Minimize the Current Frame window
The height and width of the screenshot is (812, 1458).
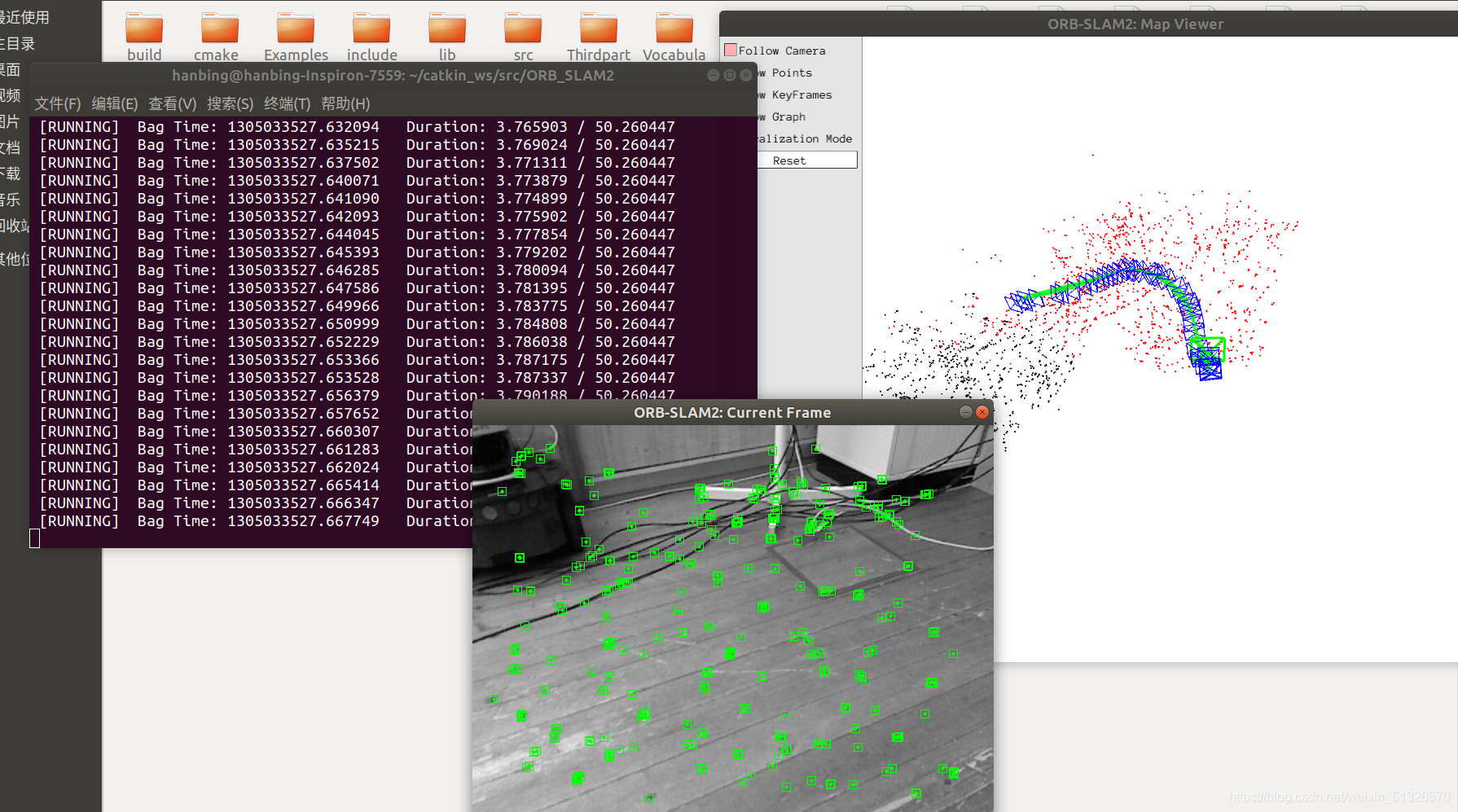click(x=965, y=412)
